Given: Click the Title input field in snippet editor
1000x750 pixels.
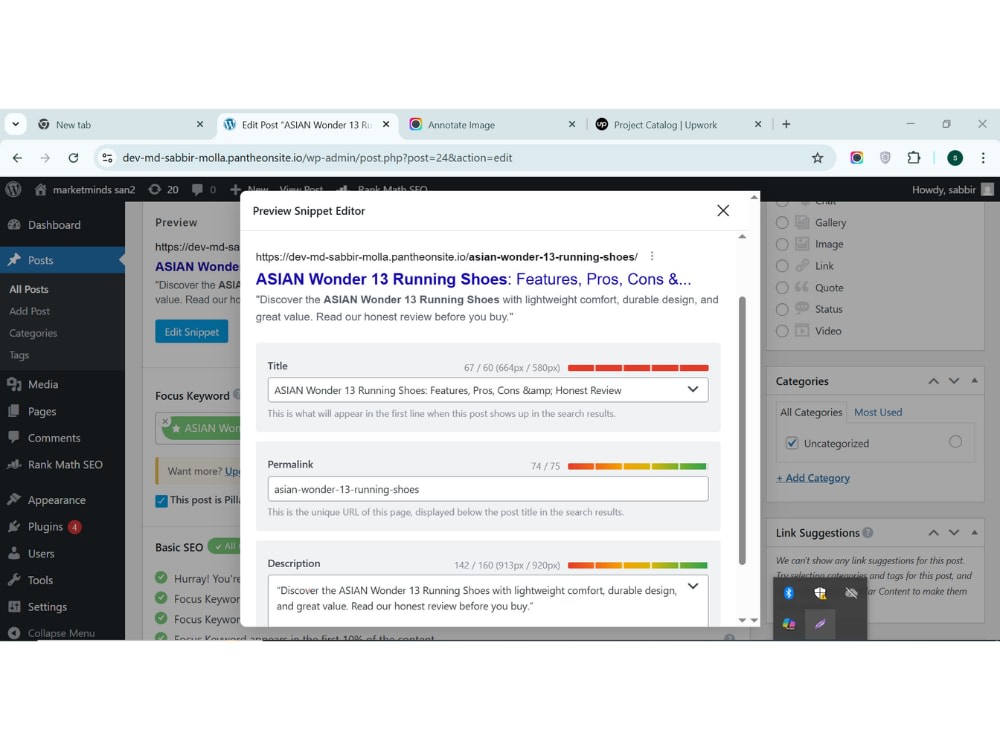Looking at the screenshot, I should coord(487,390).
